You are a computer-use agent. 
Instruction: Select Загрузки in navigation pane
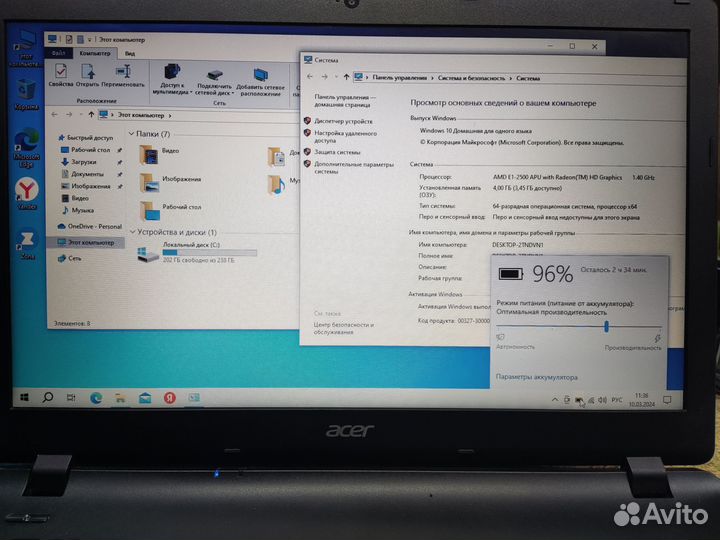coord(79,162)
